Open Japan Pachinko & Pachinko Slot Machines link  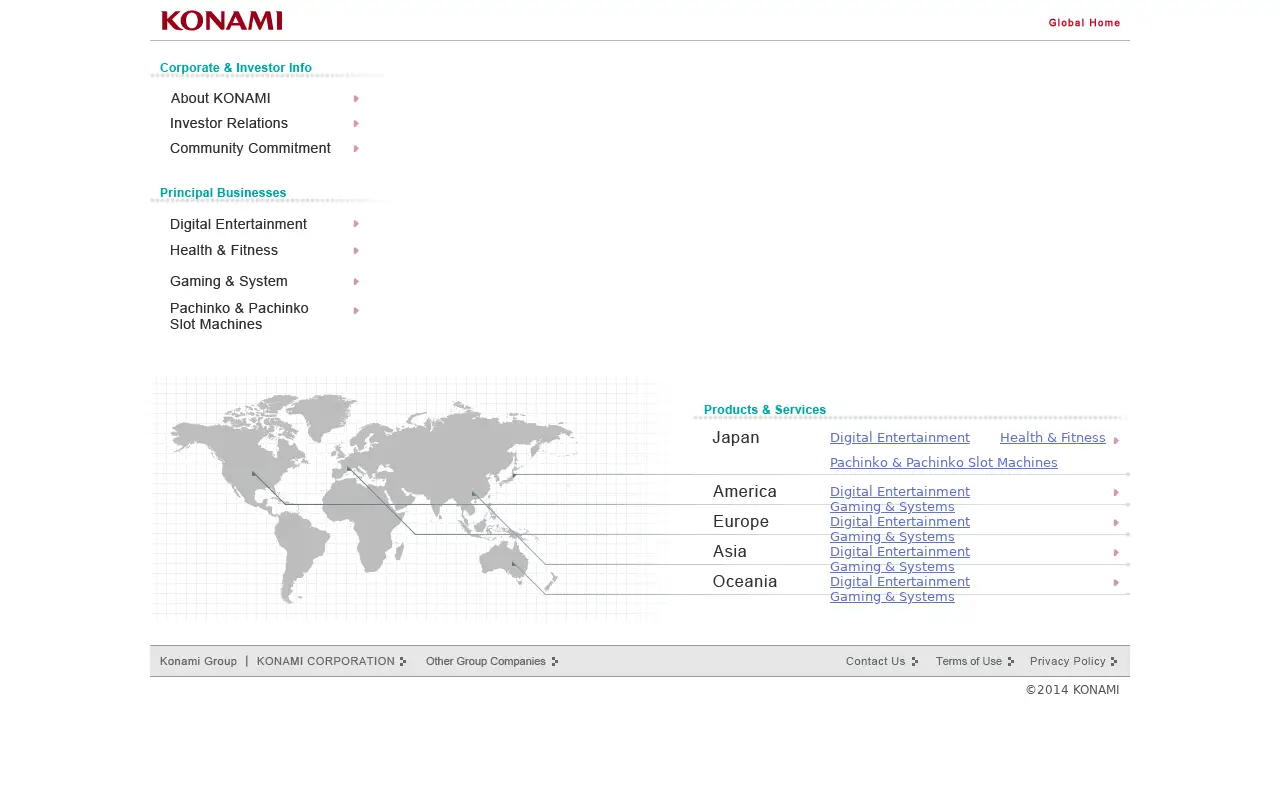point(944,462)
